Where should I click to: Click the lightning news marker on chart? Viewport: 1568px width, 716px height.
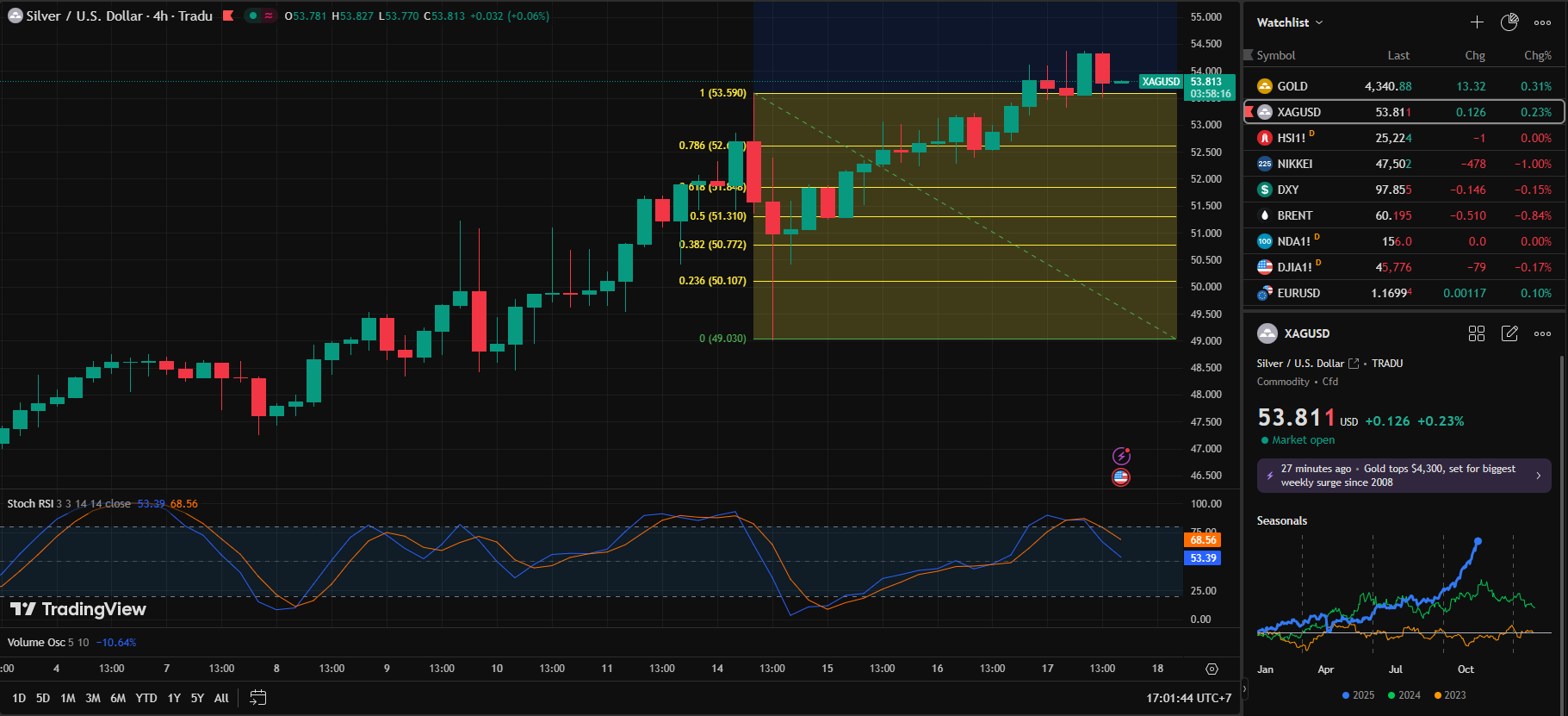click(1121, 456)
